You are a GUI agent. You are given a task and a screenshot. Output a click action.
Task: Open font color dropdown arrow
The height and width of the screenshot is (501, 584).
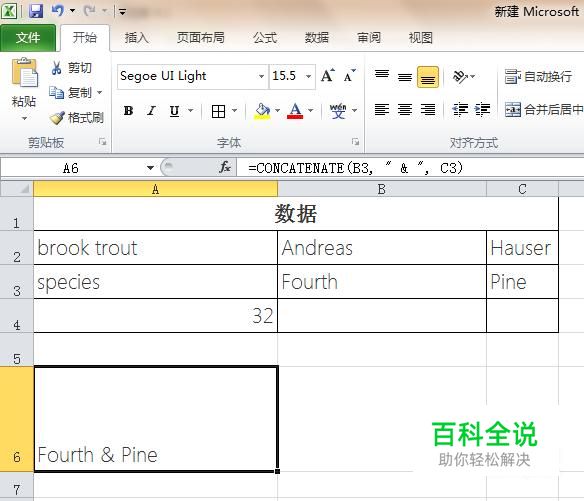coord(311,111)
